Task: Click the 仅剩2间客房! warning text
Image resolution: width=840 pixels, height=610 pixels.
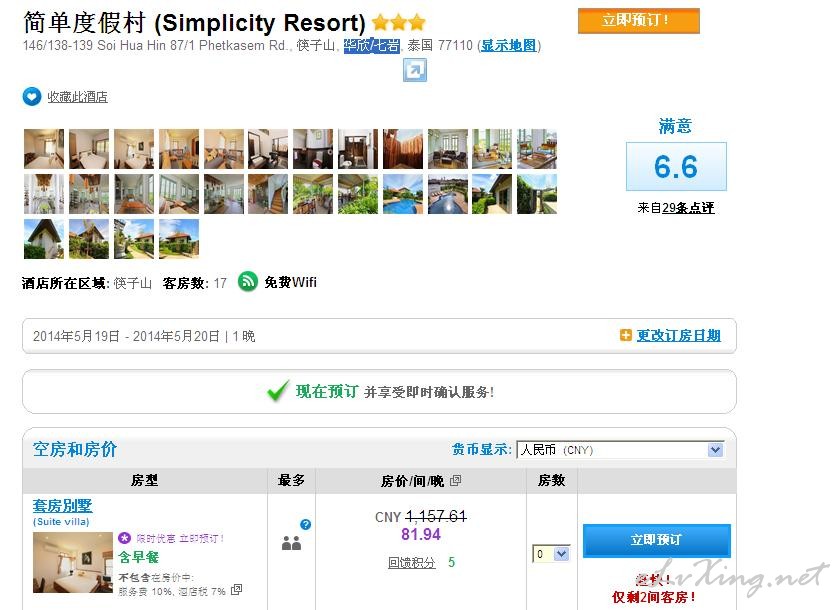Action: [x=654, y=597]
